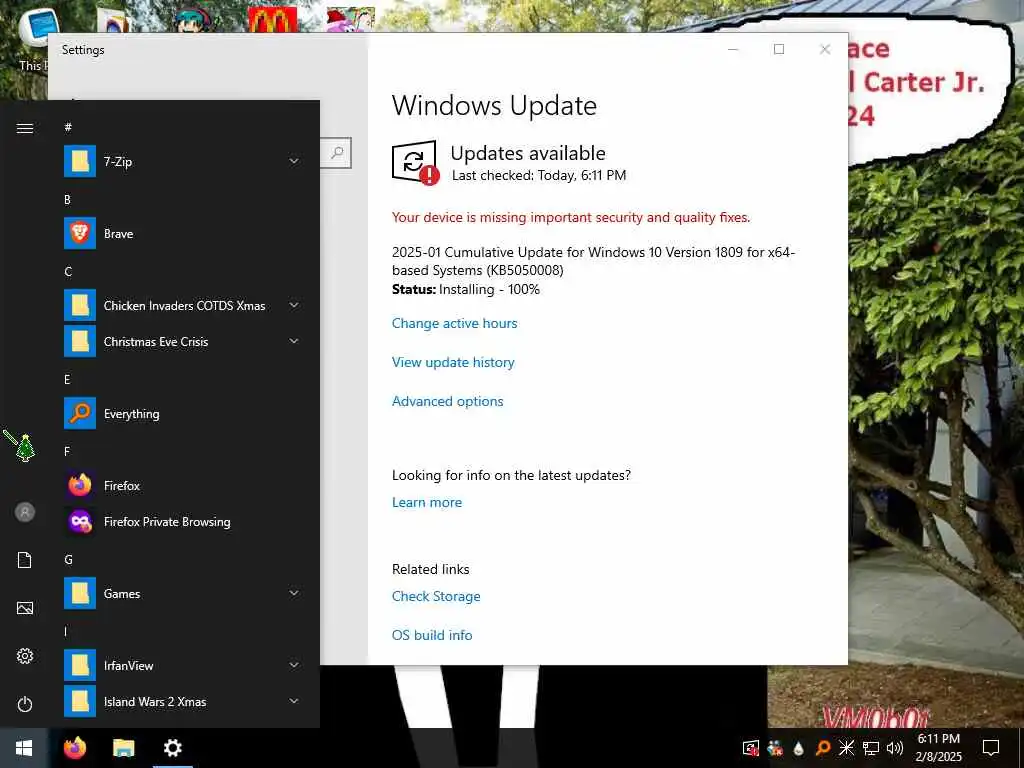The height and width of the screenshot is (768, 1024).
Task: Open Check Storage link
Action: click(436, 596)
